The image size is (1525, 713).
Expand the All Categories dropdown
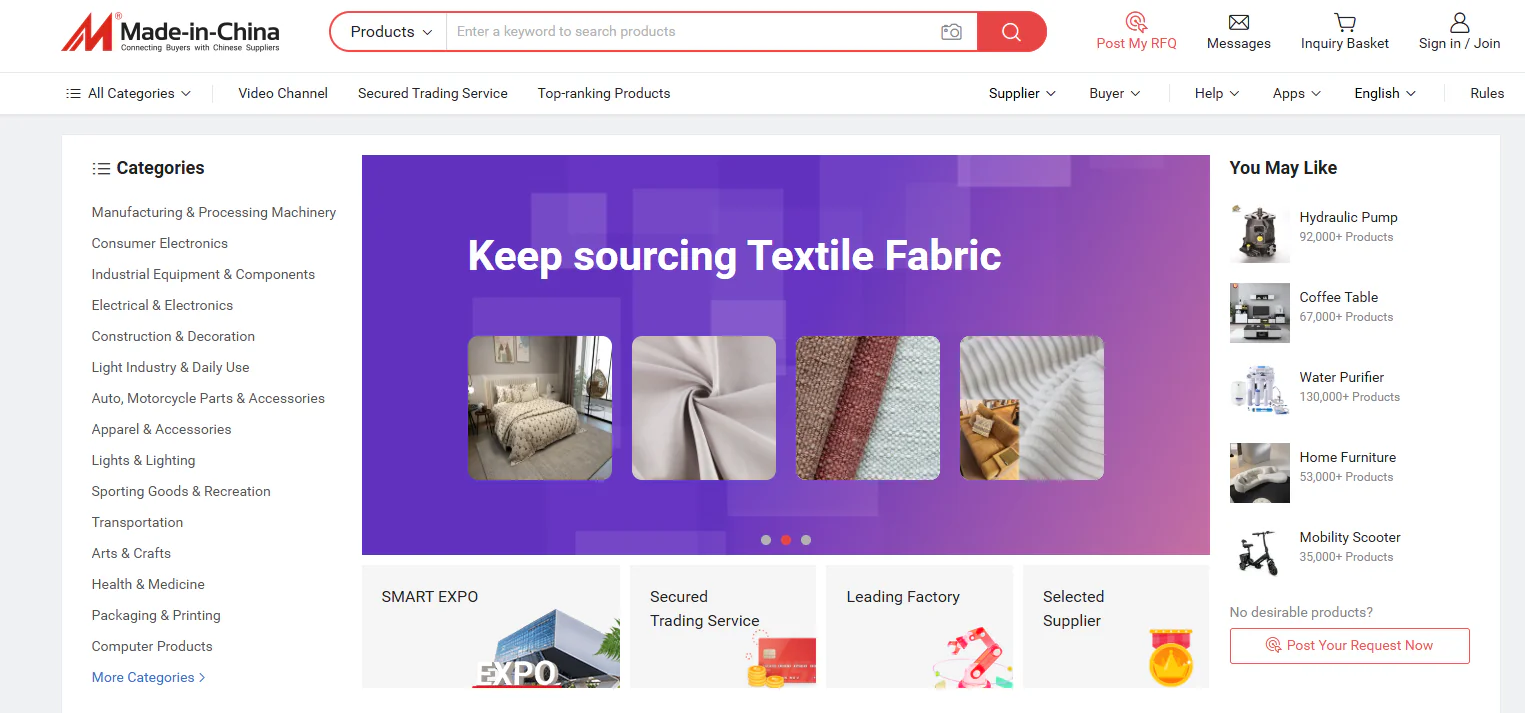pyautogui.click(x=128, y=93)
